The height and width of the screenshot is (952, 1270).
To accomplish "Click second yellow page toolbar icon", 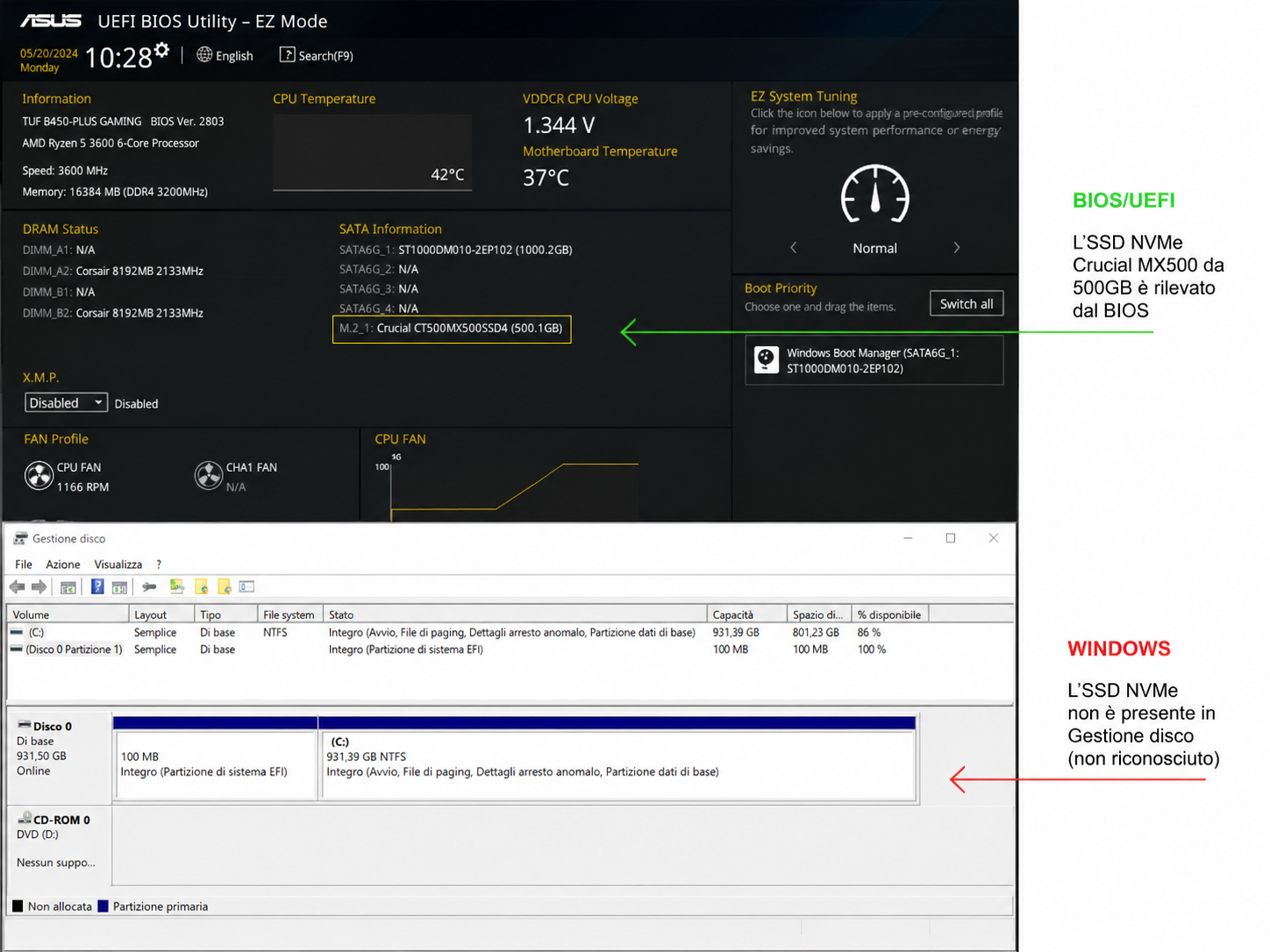I will coord(225,586).
